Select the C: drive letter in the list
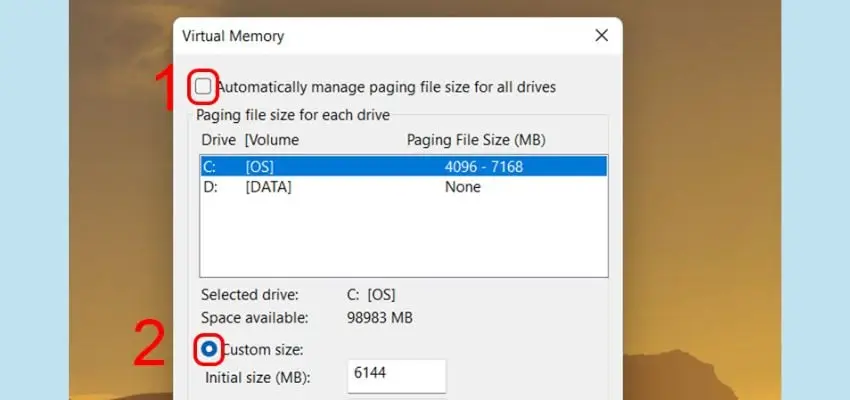The image size is (850, 400). pyautogui.click(x=208, y=166)
